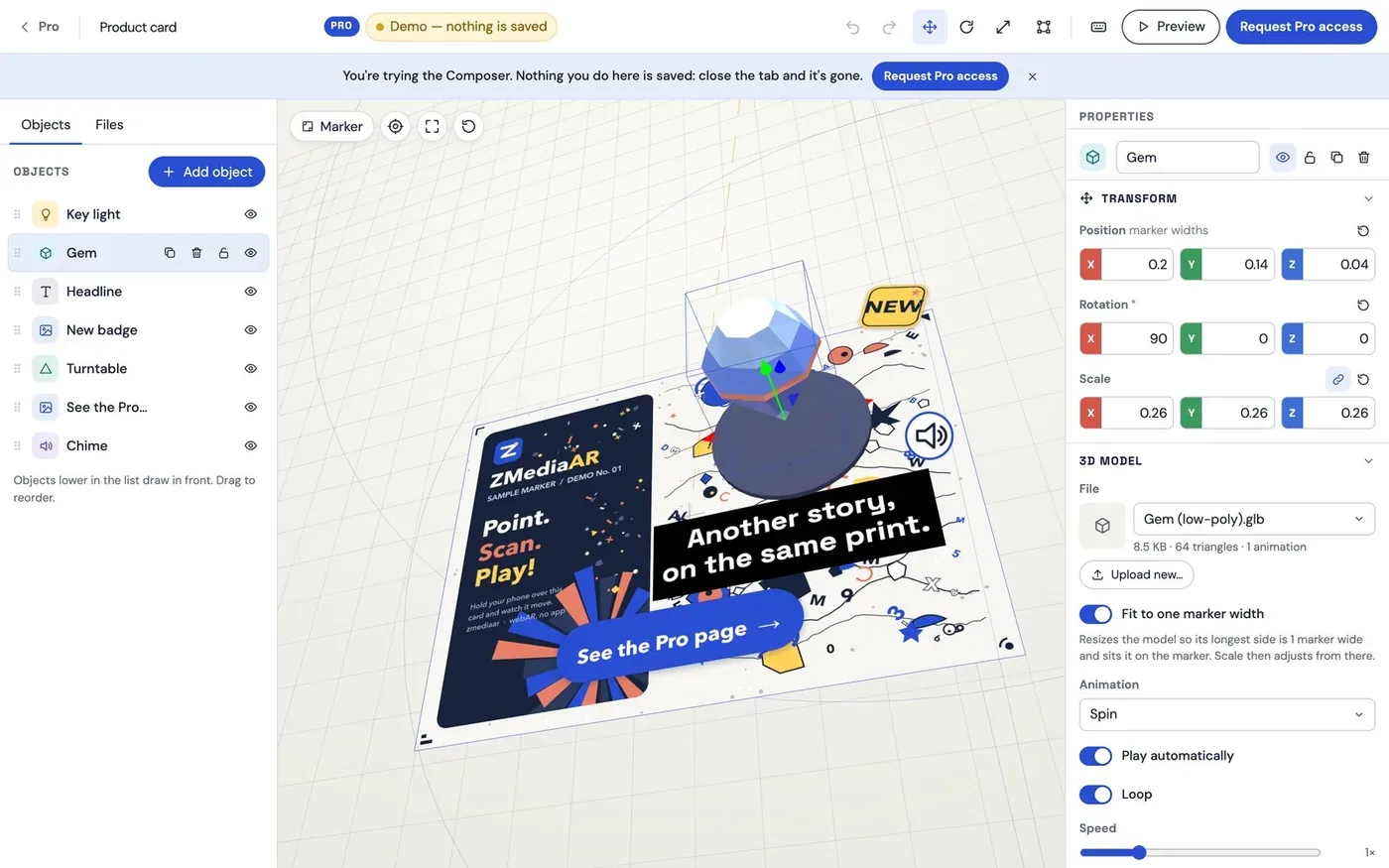
Task: Reset the camera view in viewport toolbar
Action: [468, 126]
